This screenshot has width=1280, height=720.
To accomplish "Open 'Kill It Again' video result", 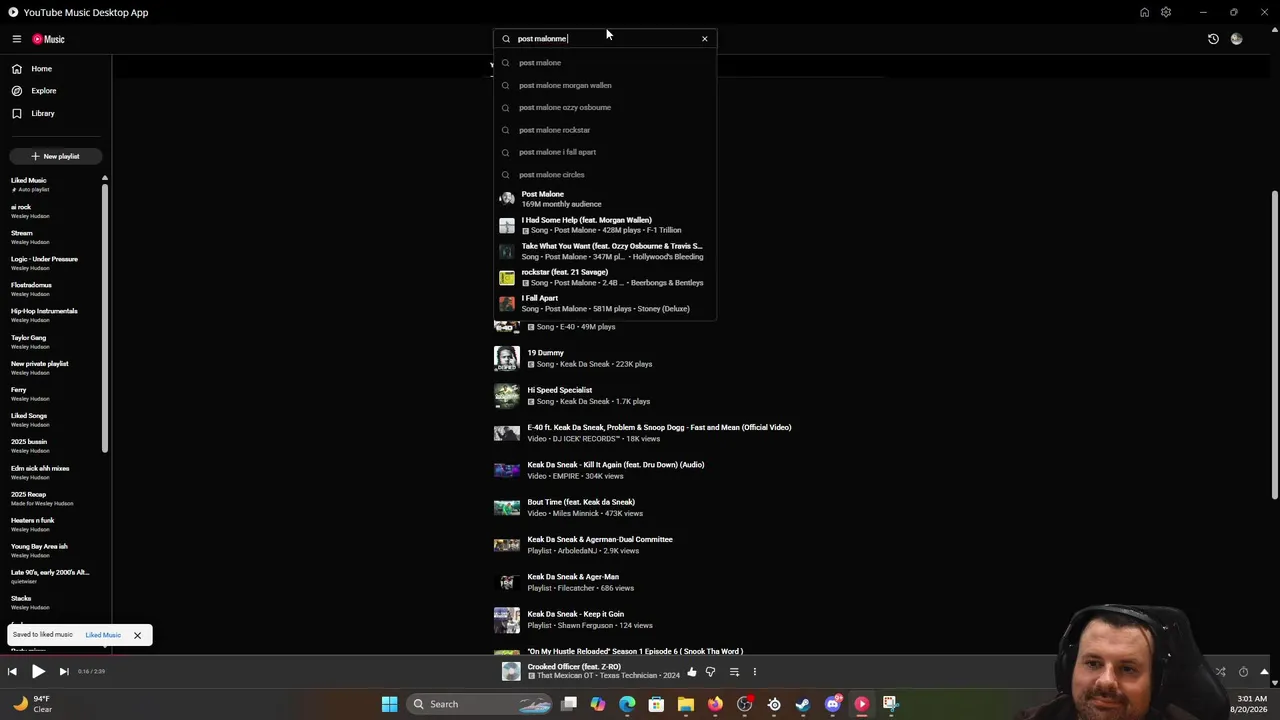I will pyautogui.click(x=615, y=465).
